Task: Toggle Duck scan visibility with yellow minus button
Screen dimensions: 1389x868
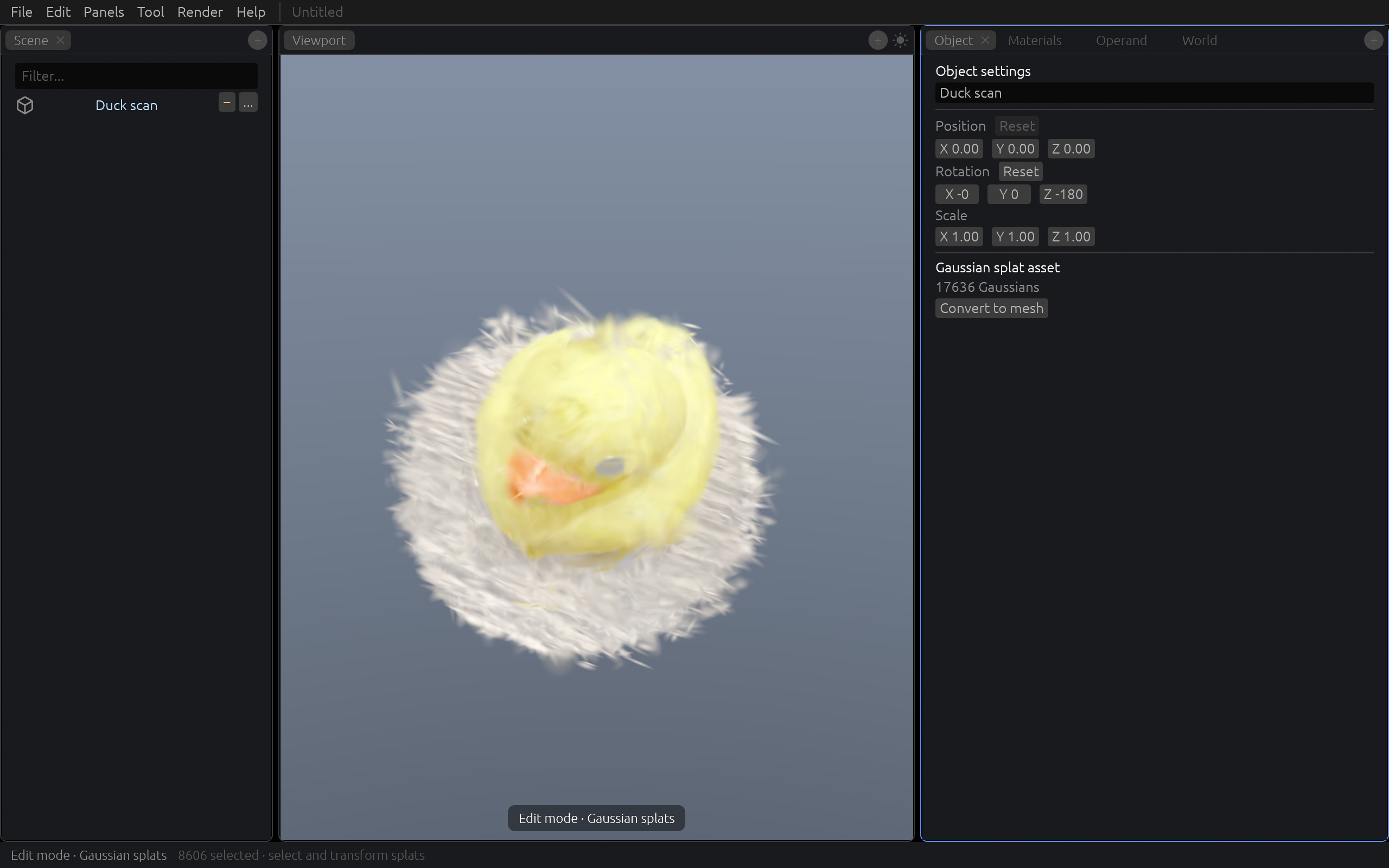Action: point(227,103)
